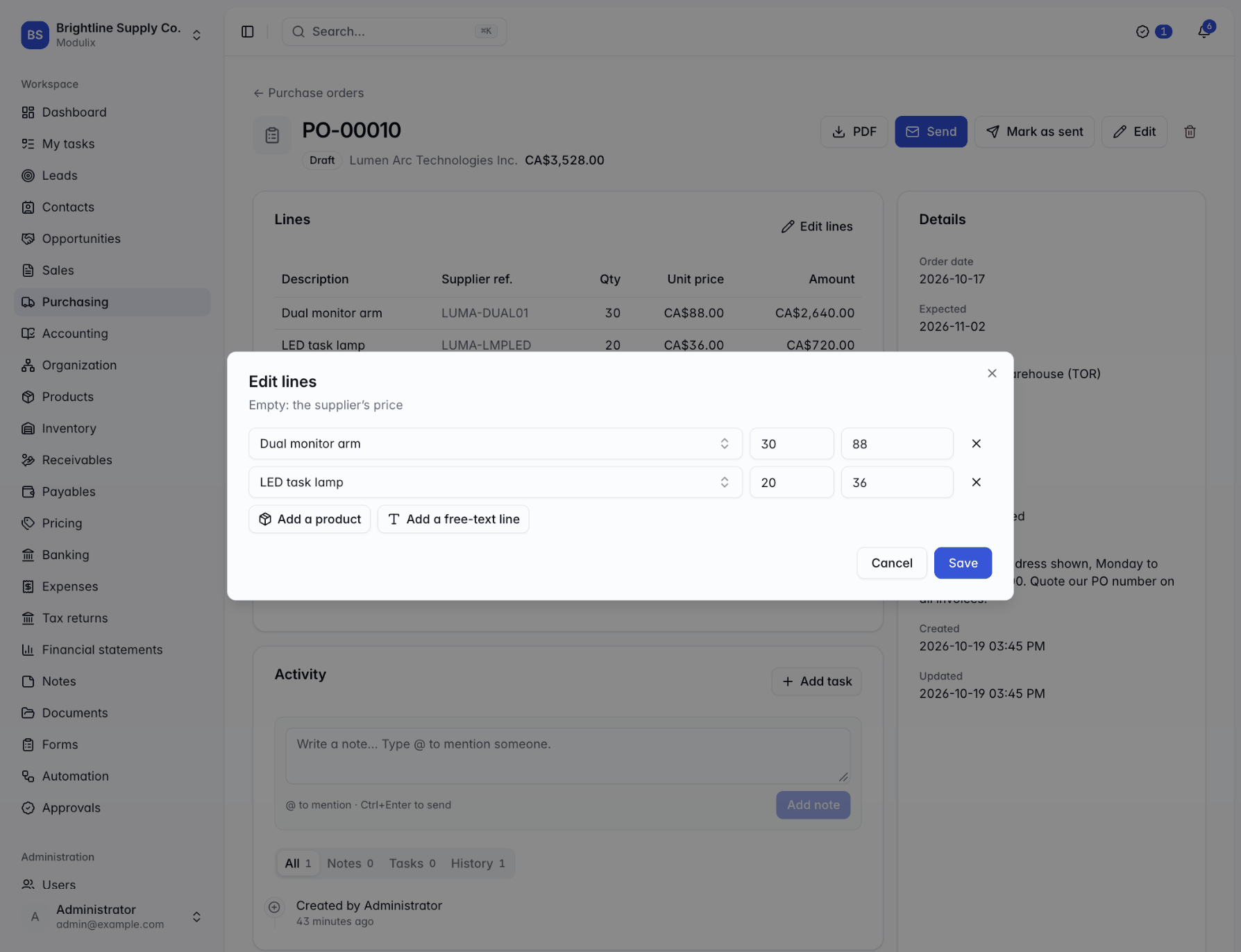The image size is (1241, 952).
Task: Click the Search box
Action: click(394, 31)
